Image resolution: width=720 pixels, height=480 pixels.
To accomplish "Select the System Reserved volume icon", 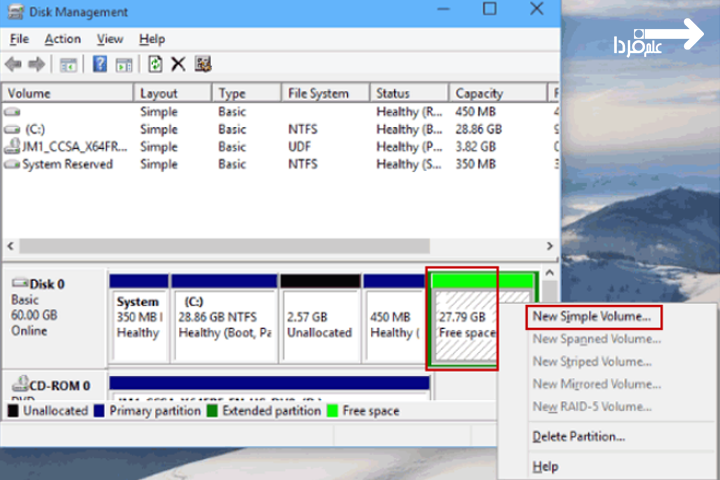I will coord(12,164).
